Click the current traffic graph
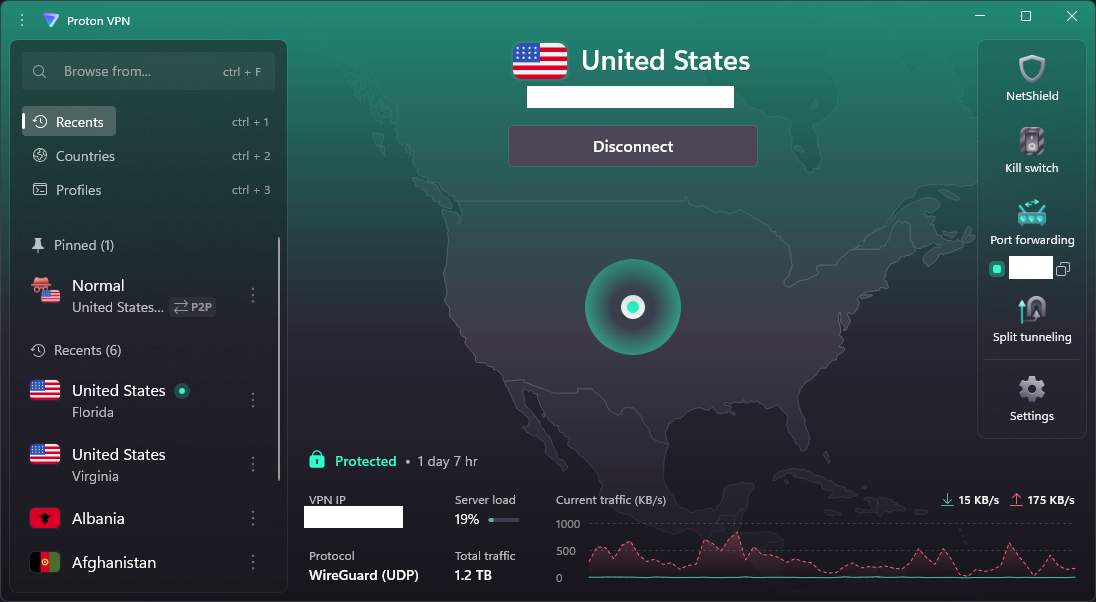This screenshot has height=602, width=1096. (x=832, y=552)
